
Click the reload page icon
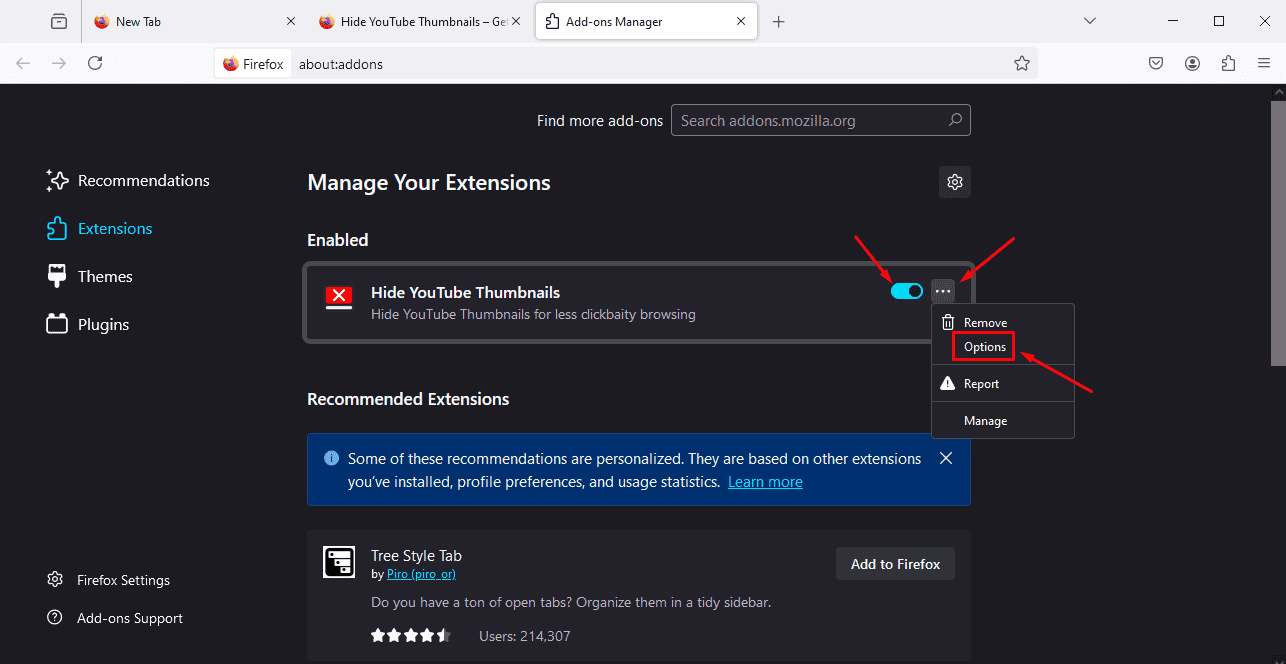95,63
